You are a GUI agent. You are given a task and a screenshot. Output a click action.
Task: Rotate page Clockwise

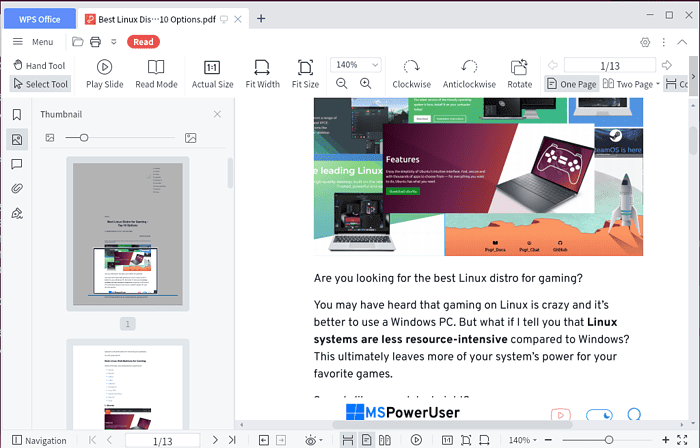tap(411, 67)
